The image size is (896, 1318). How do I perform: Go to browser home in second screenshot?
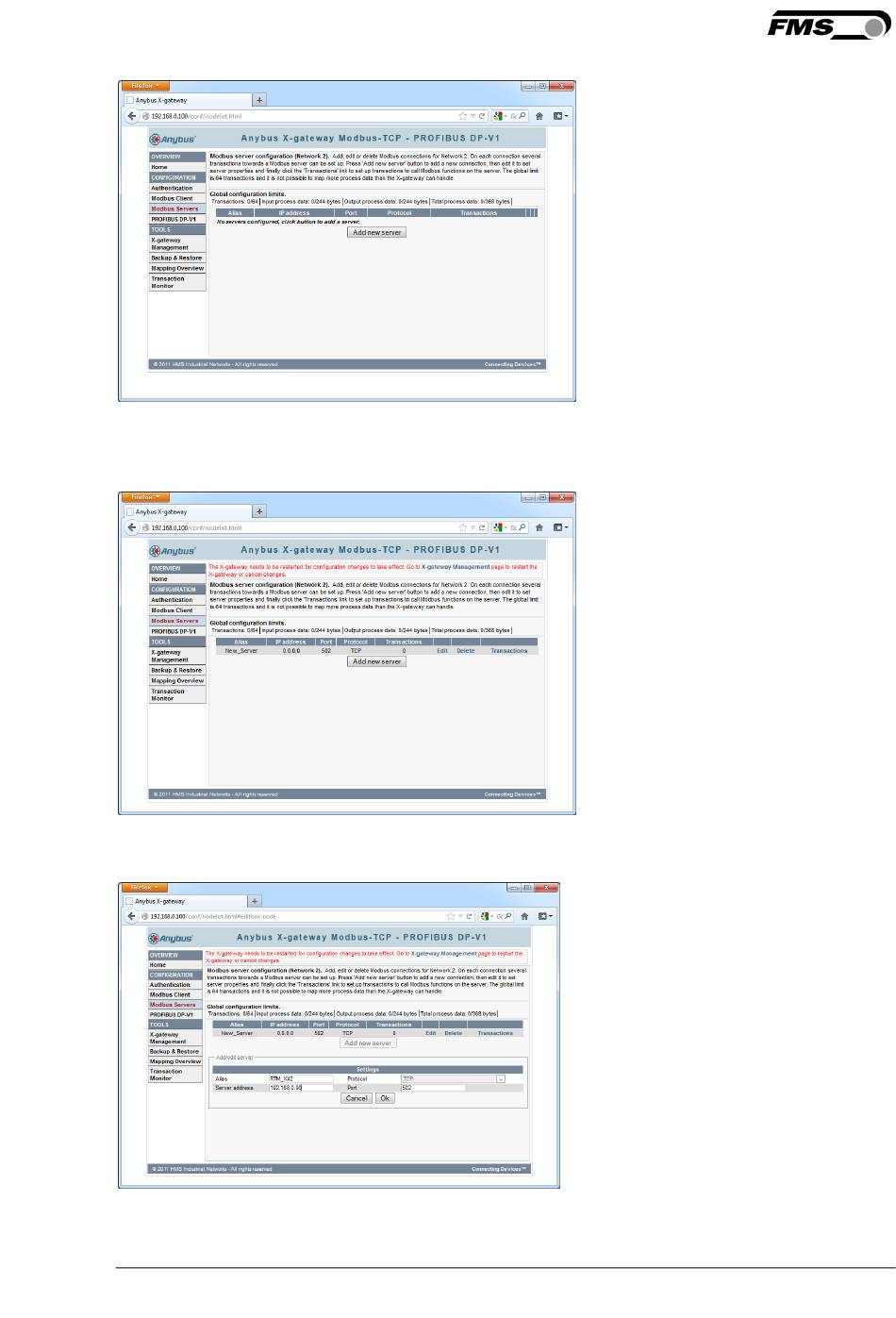pos(539,527)
